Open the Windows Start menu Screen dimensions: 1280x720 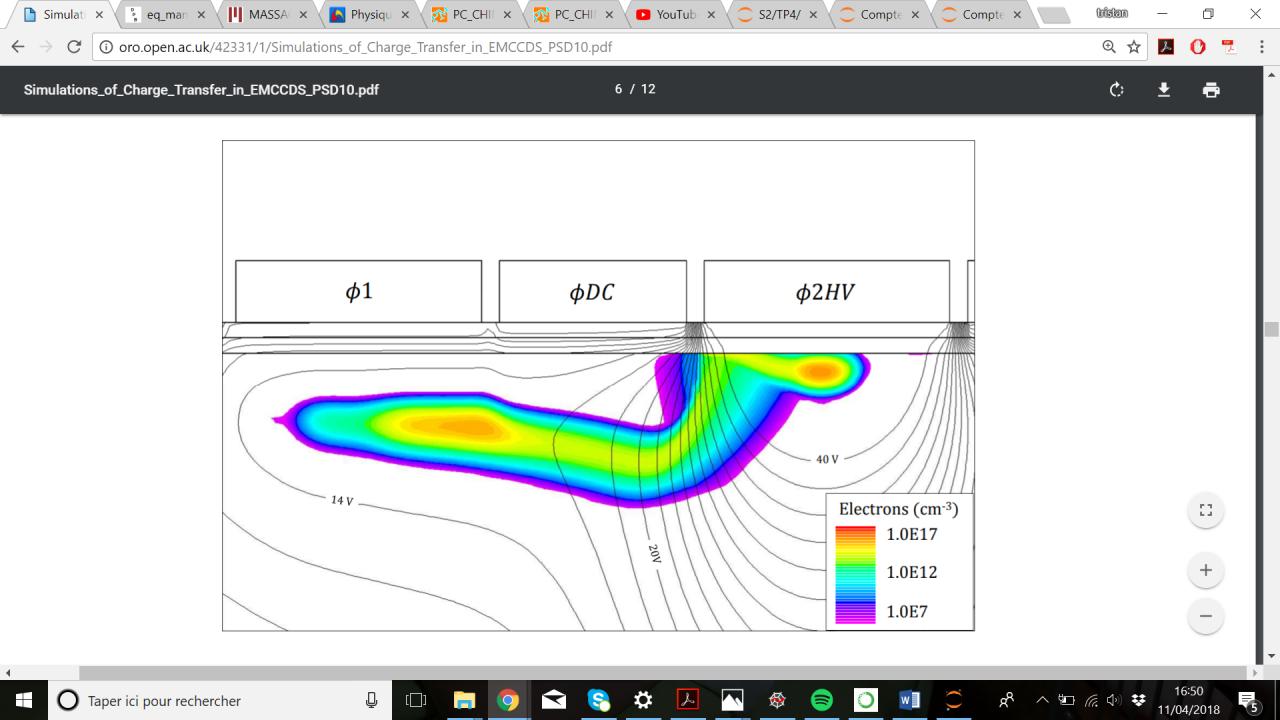[x=23, y=700]
